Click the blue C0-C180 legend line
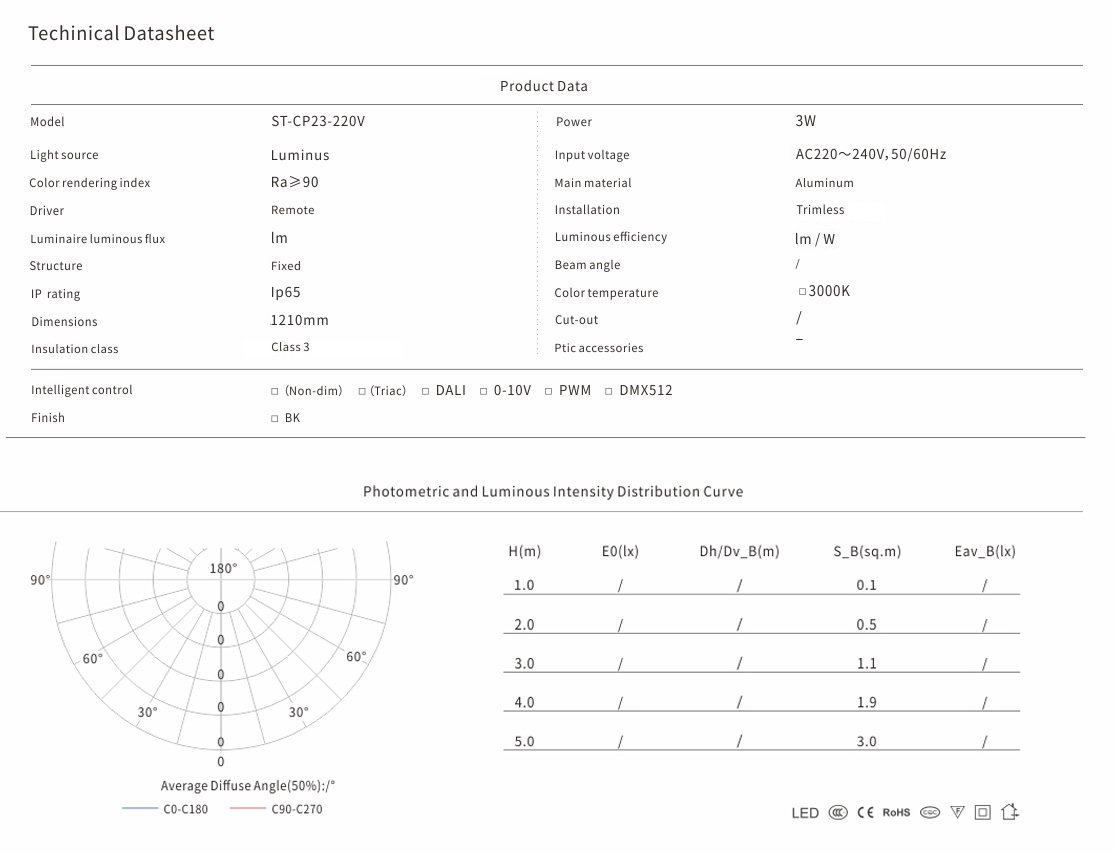 click(x=139, y=808)
